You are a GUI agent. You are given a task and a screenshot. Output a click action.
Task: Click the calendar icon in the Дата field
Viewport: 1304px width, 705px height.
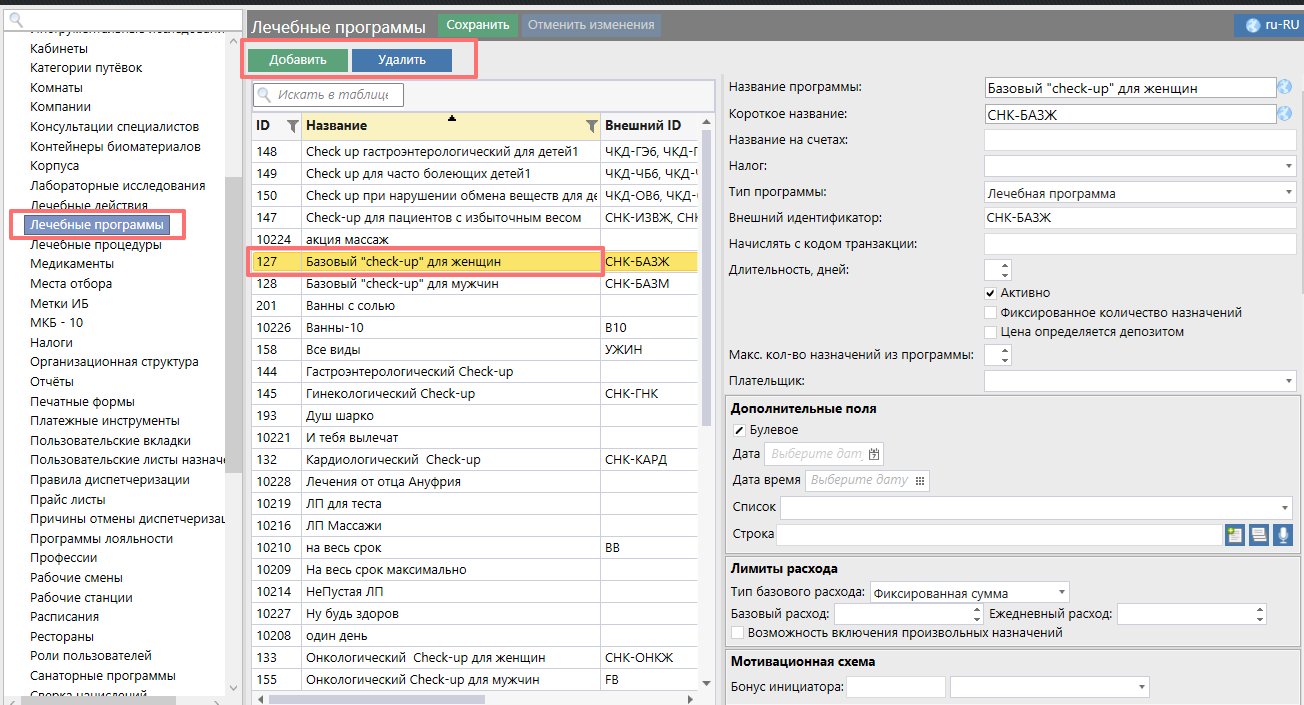coord(874,454)
